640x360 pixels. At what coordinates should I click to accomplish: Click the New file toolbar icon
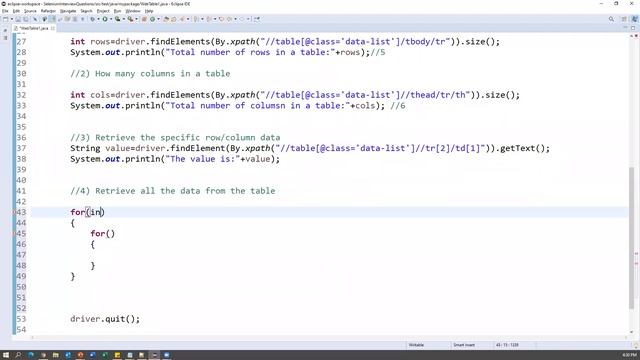(x=5, y=19)
